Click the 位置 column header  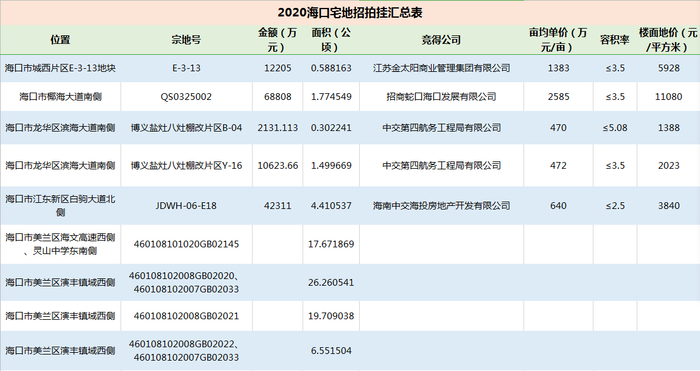60,40
